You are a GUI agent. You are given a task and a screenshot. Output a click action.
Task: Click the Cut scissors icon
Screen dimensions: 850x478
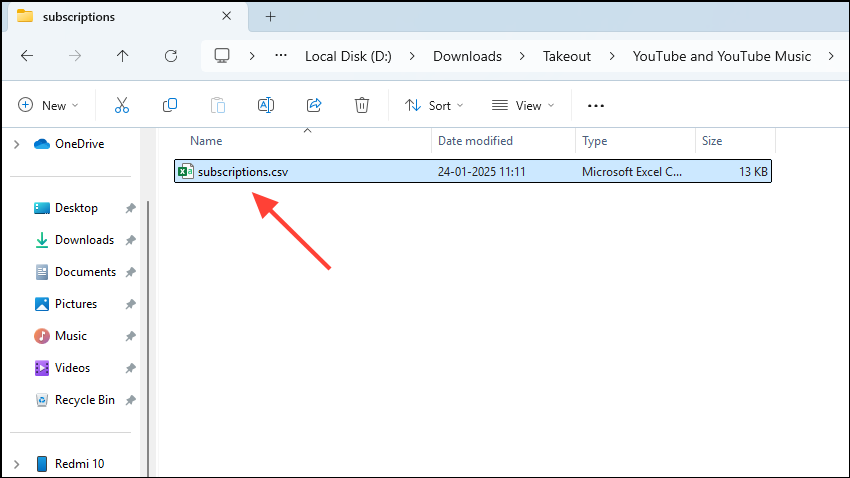click(x=122, y=105)
